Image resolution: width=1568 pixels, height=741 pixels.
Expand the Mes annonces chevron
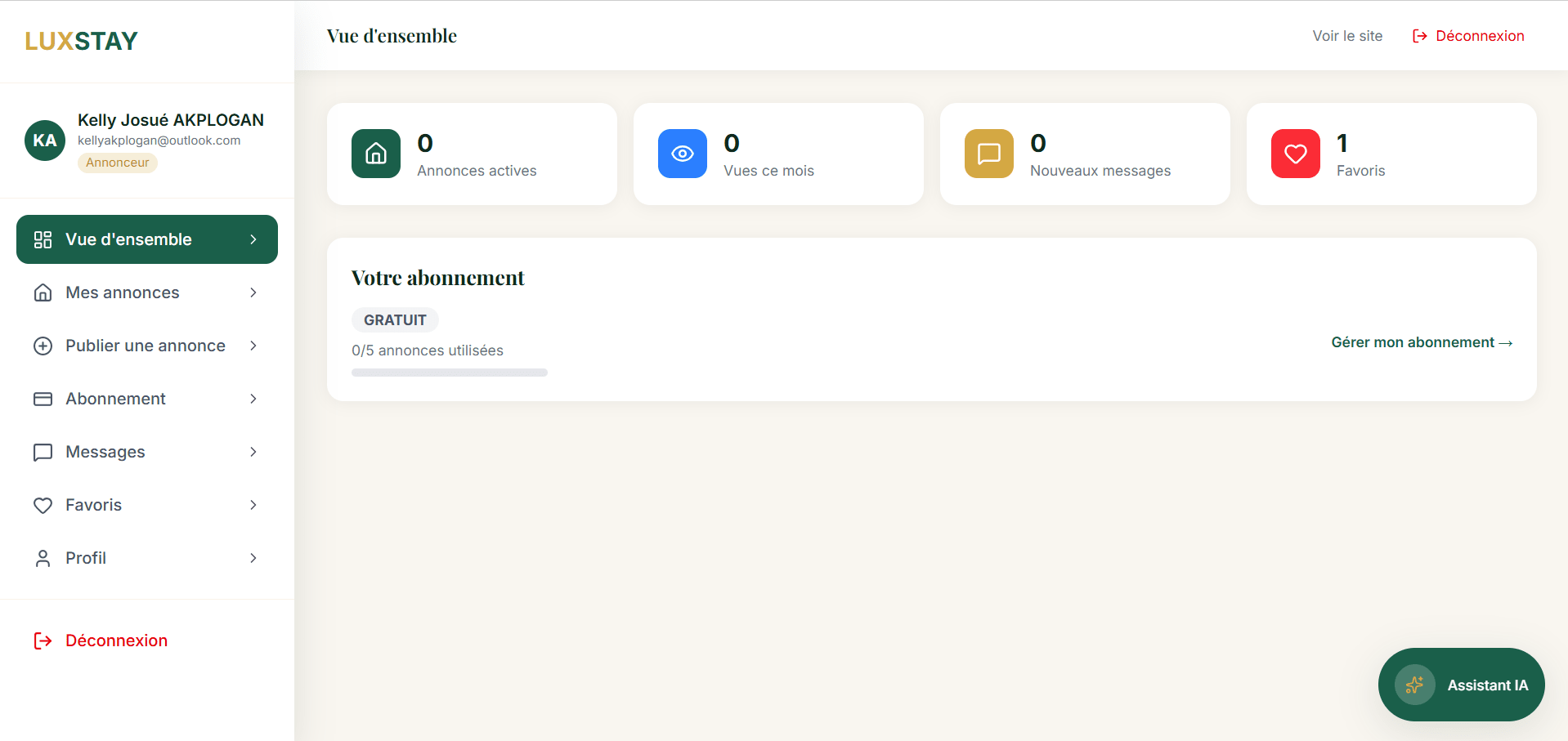pyautogui.click(x=253, y=292)
